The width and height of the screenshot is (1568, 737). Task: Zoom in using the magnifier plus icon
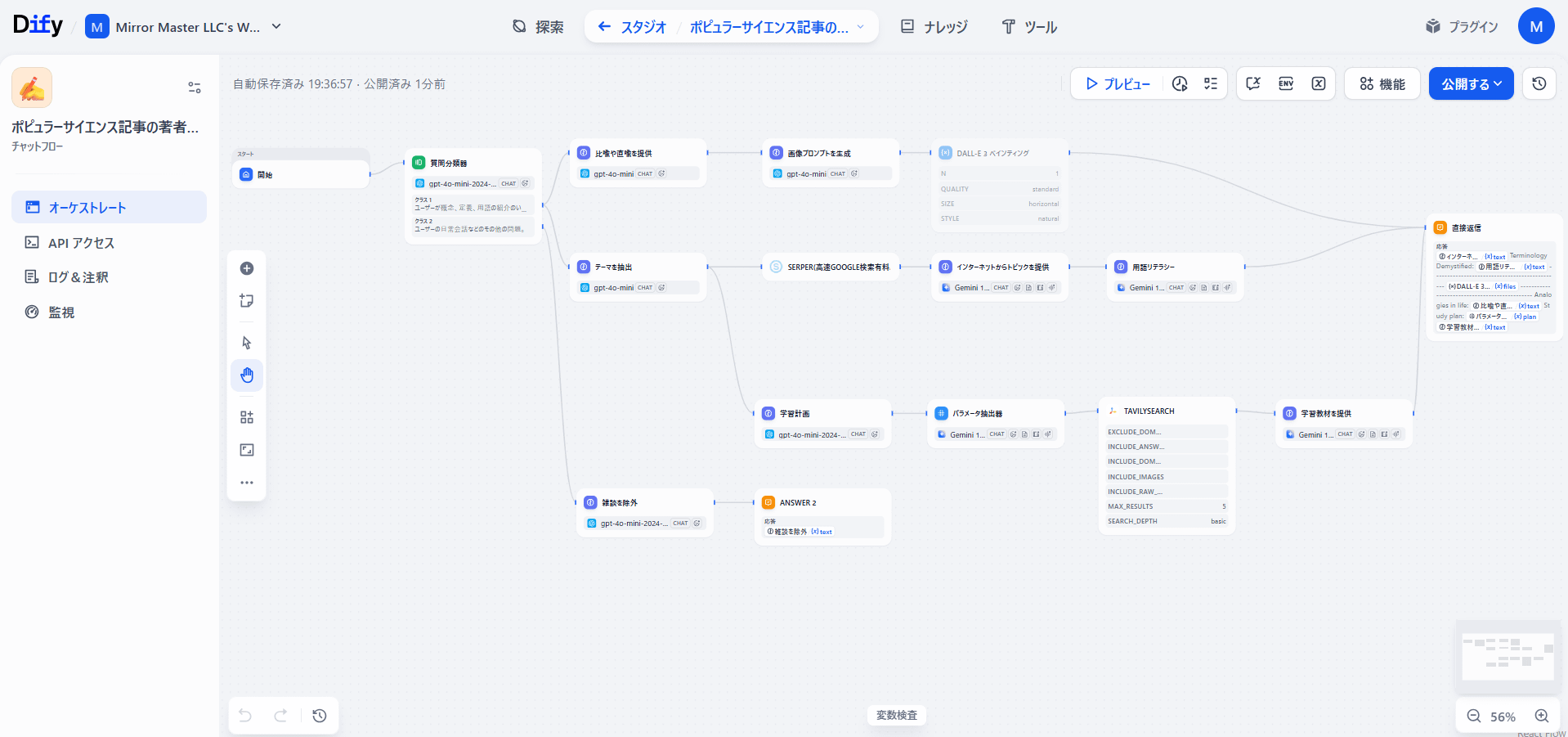[x=1542, y=716]
